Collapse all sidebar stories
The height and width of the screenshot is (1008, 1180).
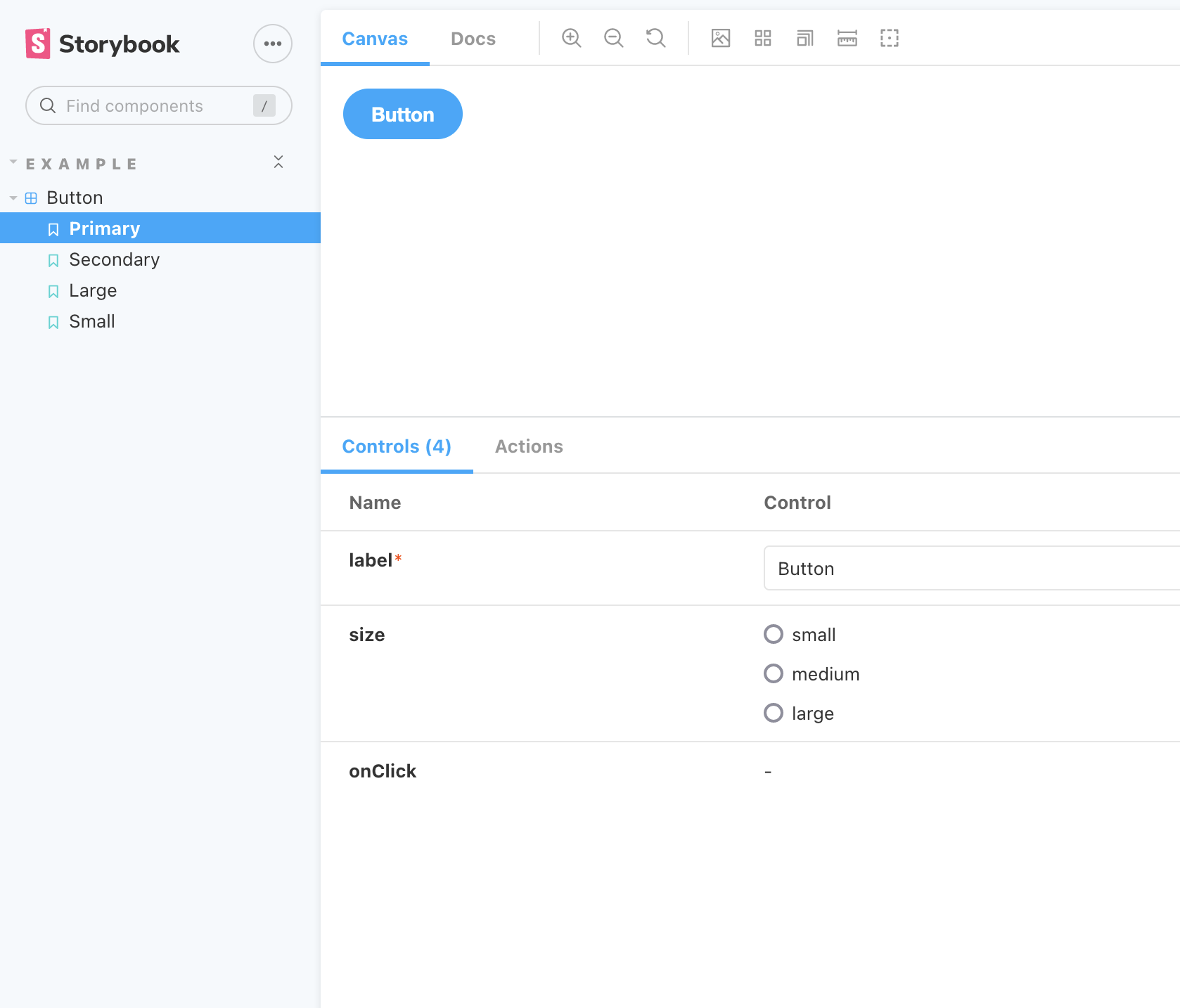tap(278, 162)
